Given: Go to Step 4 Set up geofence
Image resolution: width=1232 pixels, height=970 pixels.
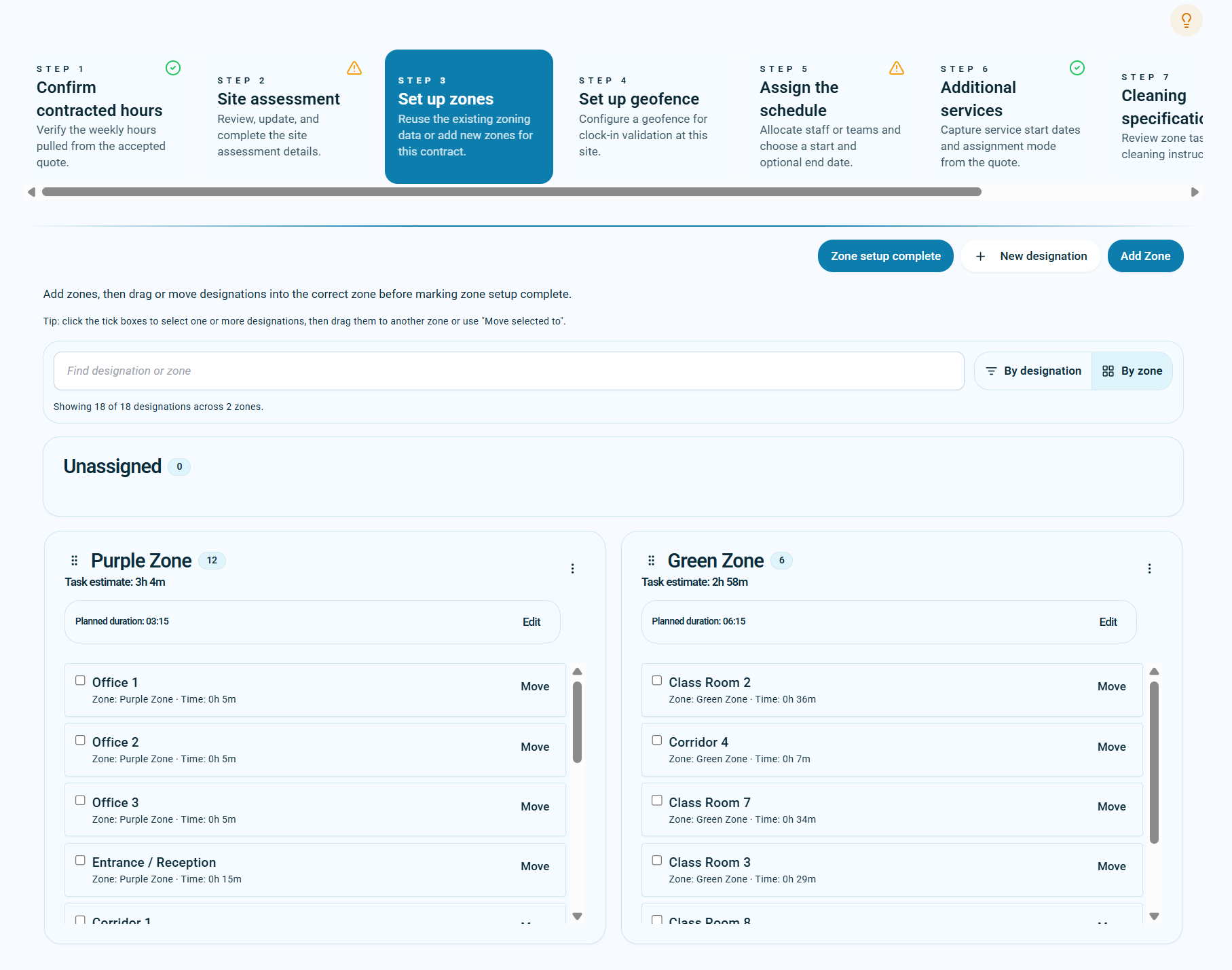Looking at the screenshot, I should coord(650,117).
